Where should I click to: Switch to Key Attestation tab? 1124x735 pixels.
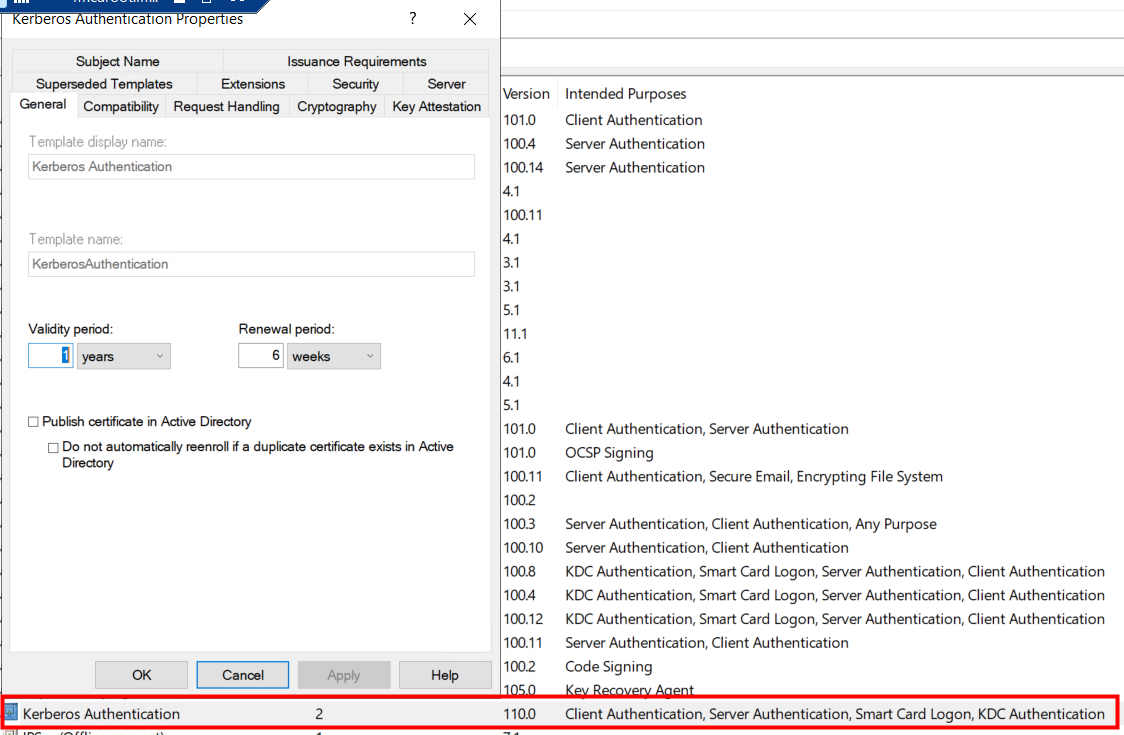(437, 106)
